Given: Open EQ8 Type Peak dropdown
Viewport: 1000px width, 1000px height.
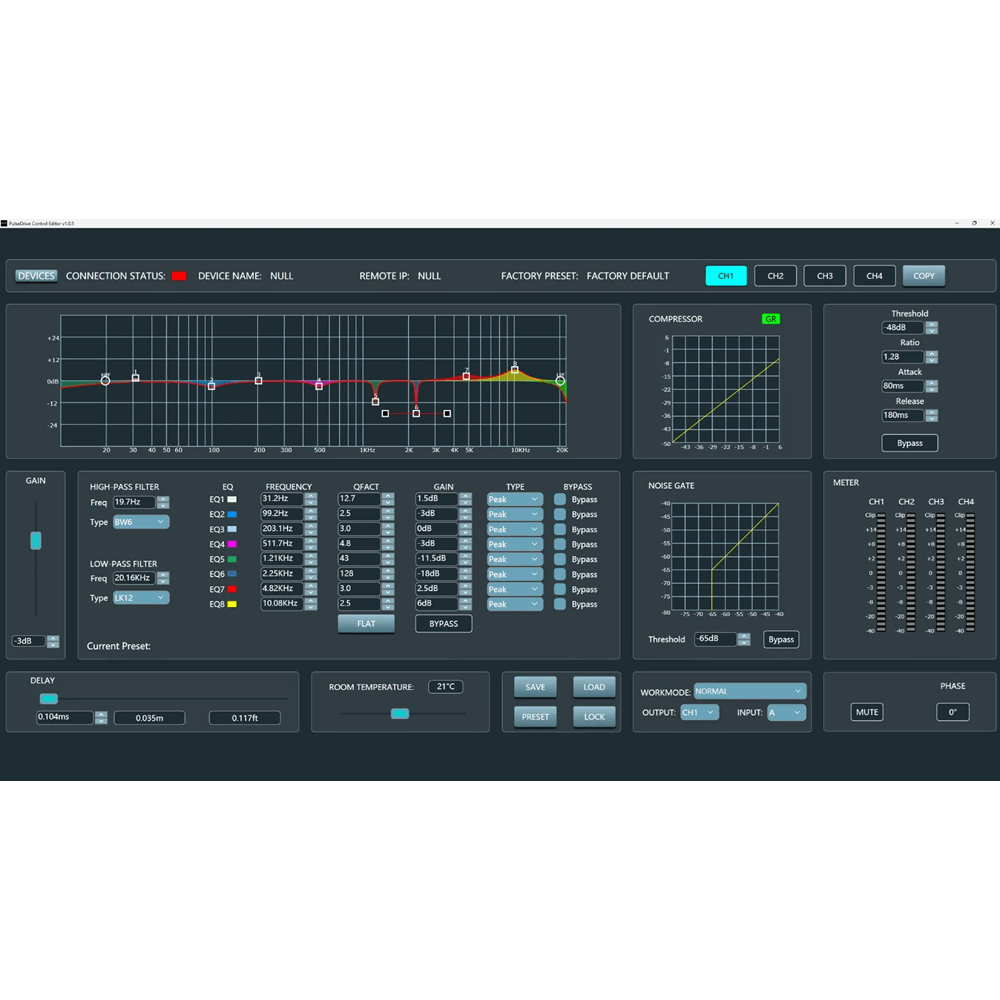Looking at the screenshot, I should point(515,604).
